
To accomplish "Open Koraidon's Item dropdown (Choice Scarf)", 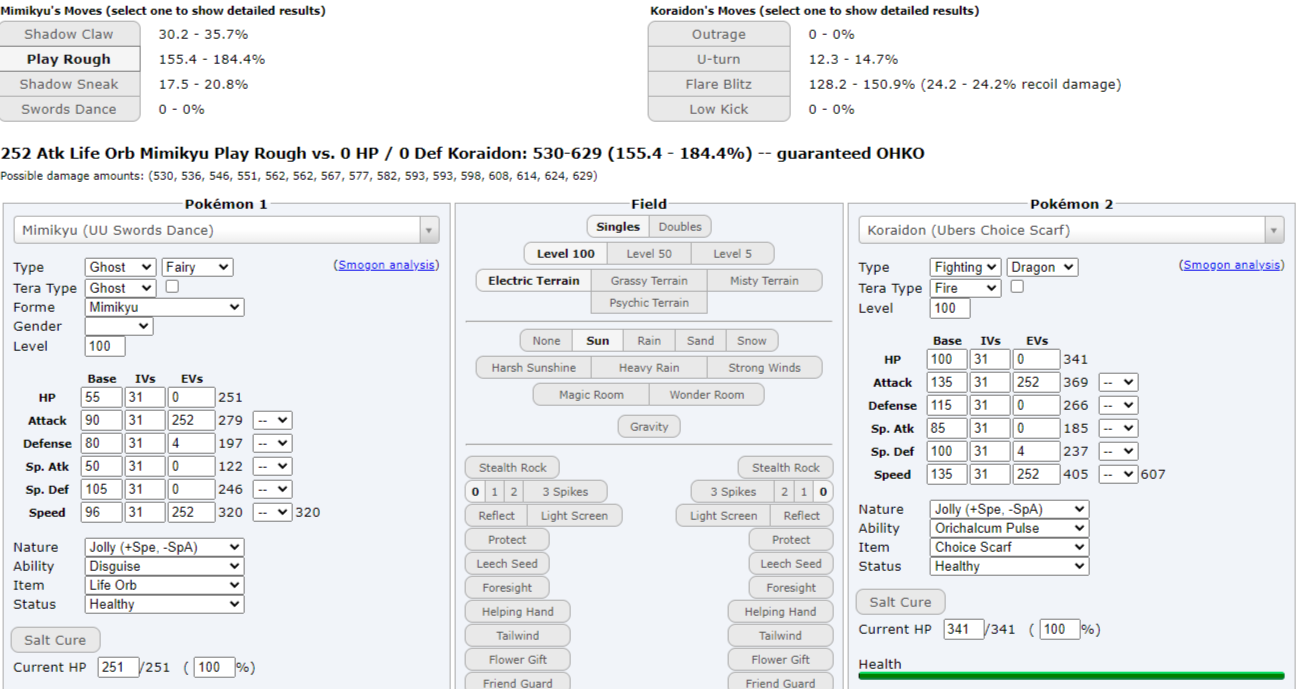I will pyautogui.click(x=1009, y=547).
